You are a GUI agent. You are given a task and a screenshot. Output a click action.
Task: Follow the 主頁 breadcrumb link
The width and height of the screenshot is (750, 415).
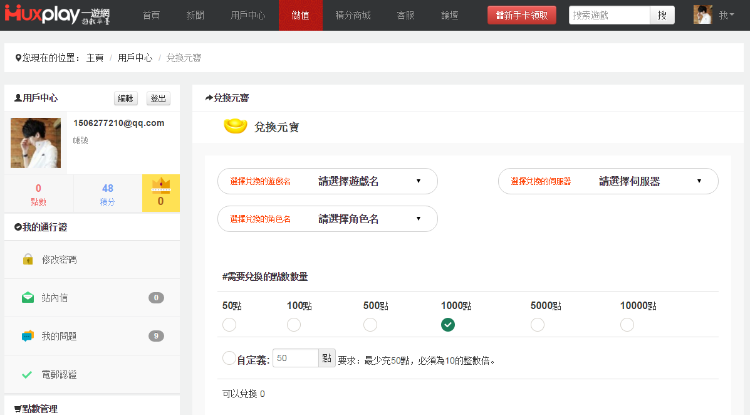click(95, 58)
